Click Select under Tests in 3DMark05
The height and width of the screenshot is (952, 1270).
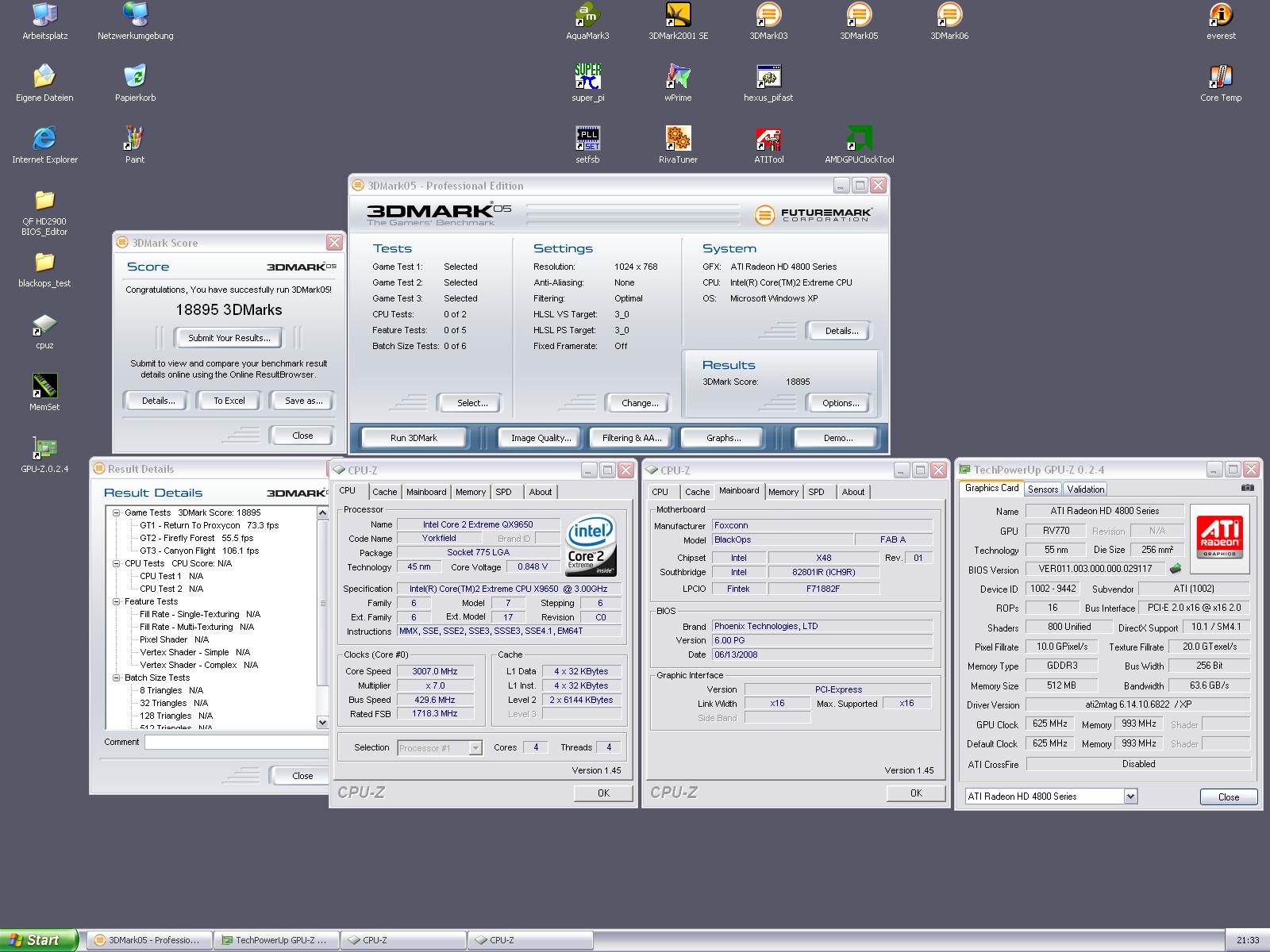[x=472, y=403]
